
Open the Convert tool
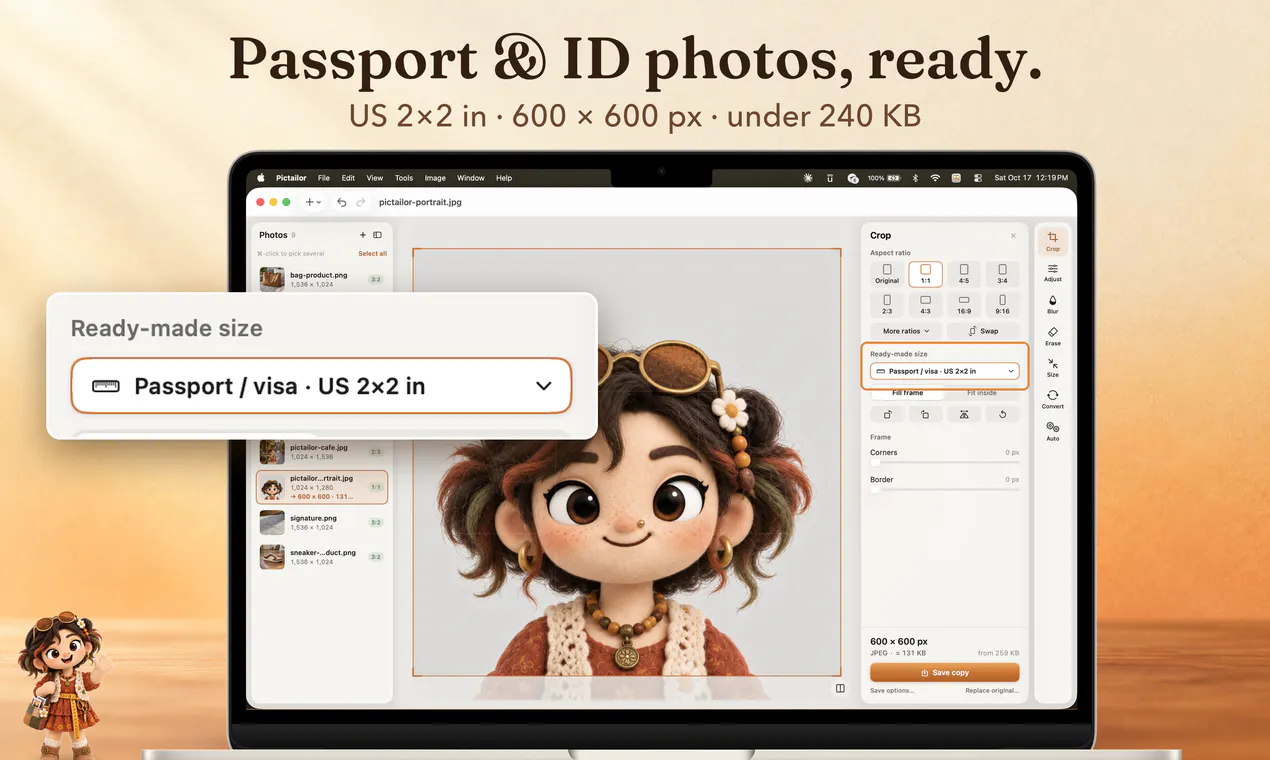coord(1052,399)
